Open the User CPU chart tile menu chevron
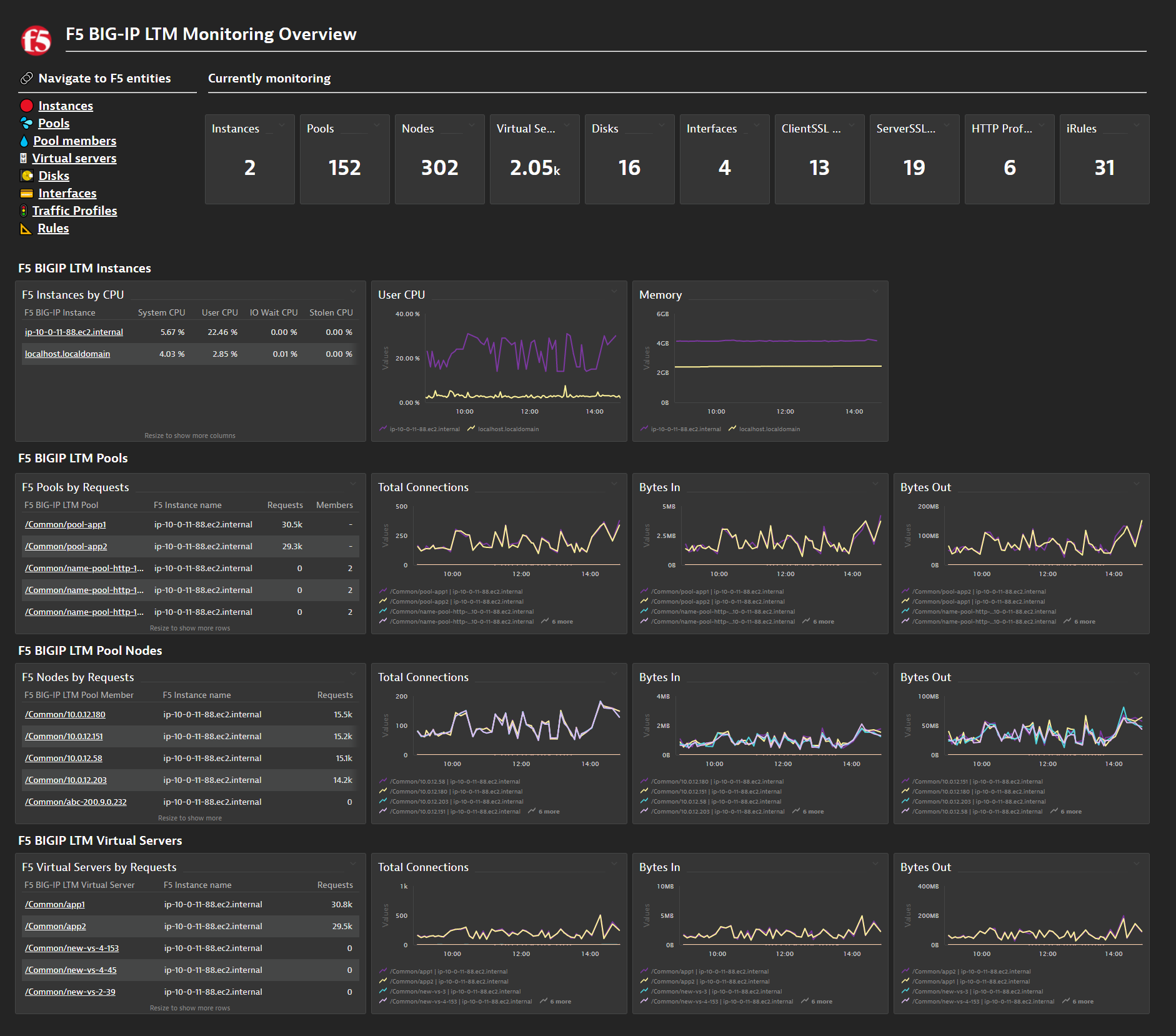The height and width of the screenshot is (1036, 1176). (614, 291)
